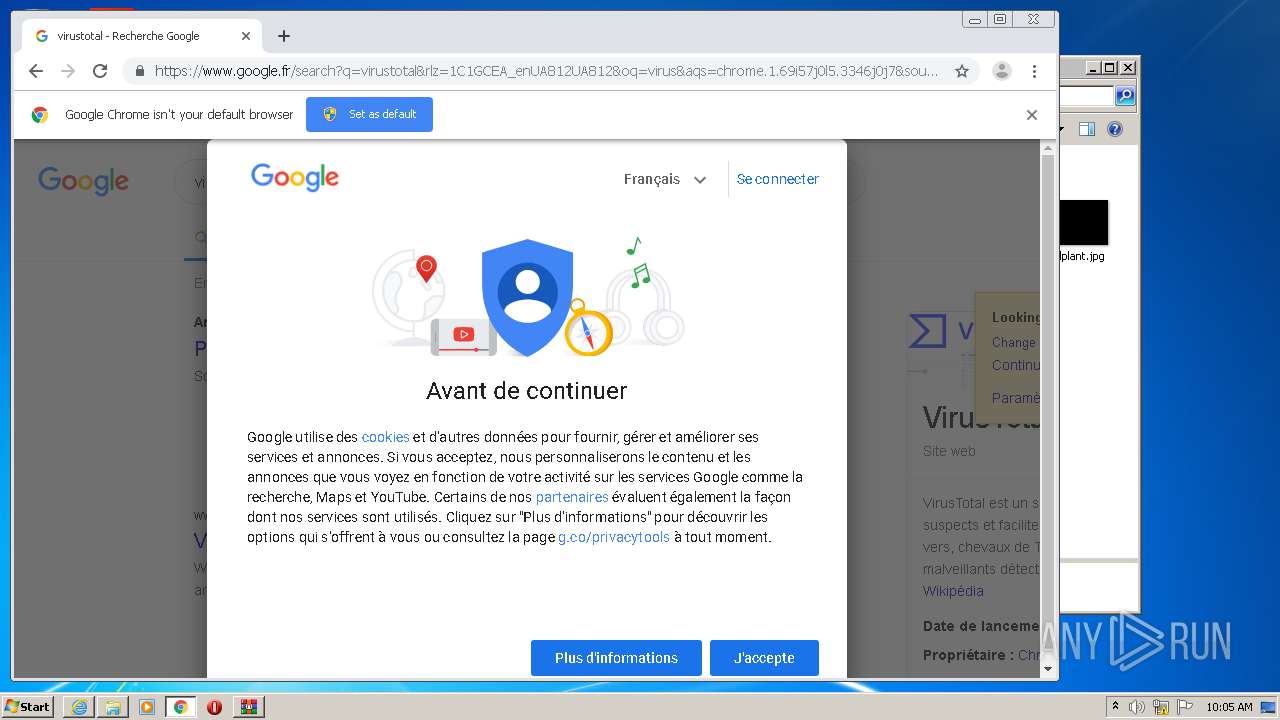Dismiss the default browser infobar
1280x720 pixels.
tap(1032, 115)
